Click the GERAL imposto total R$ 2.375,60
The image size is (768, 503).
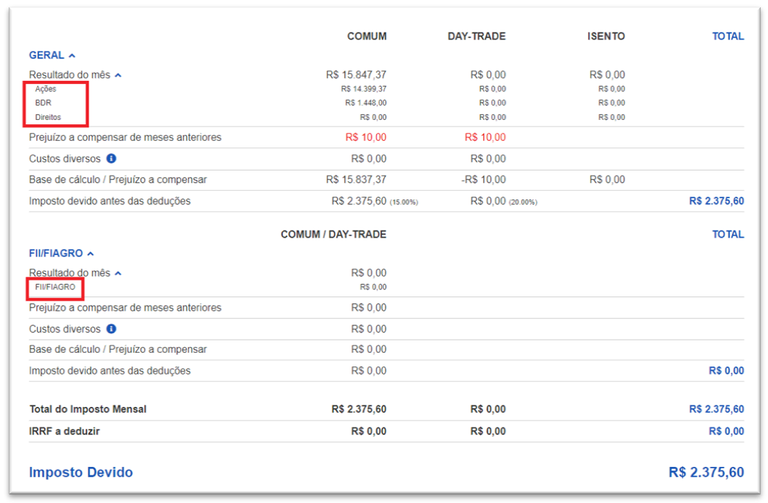pos(717,201)
